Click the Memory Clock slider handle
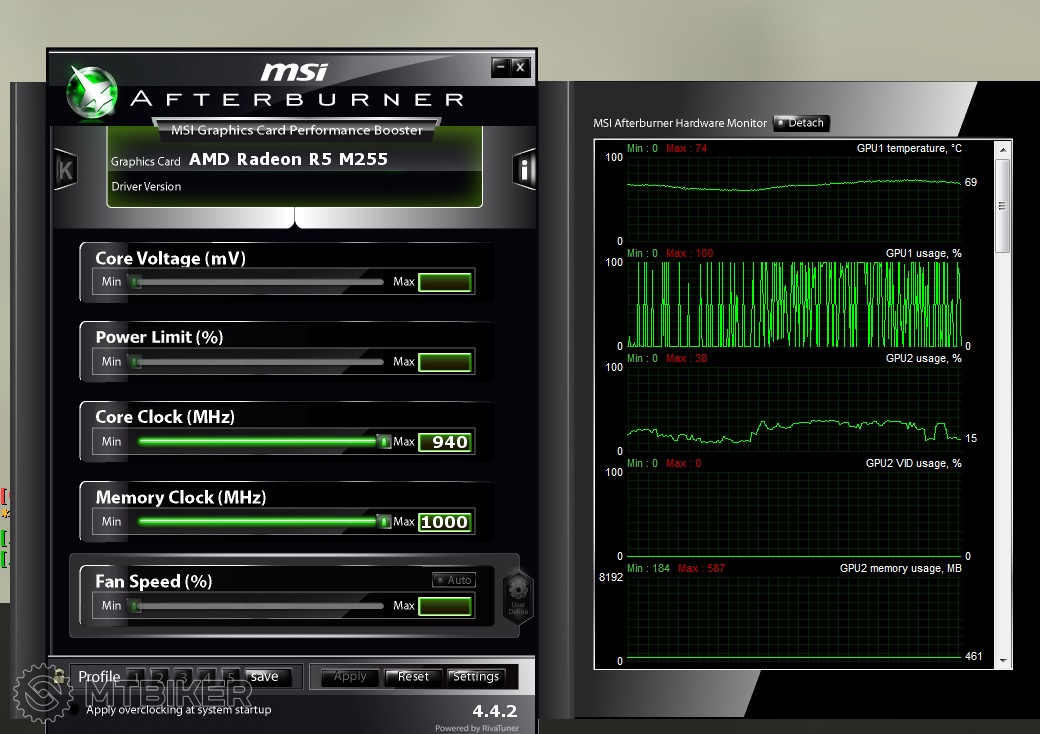 pos(384,521)
